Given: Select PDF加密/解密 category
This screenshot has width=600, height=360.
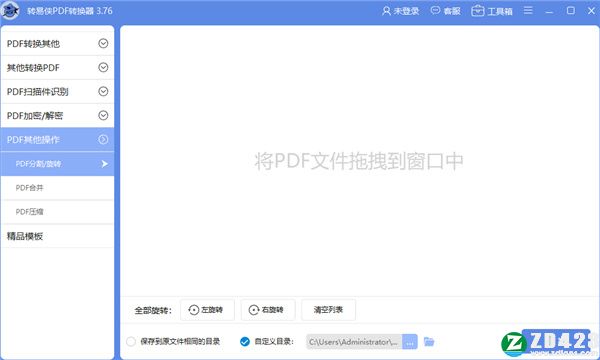Looking at the screenshot, I should pos(57,116).
